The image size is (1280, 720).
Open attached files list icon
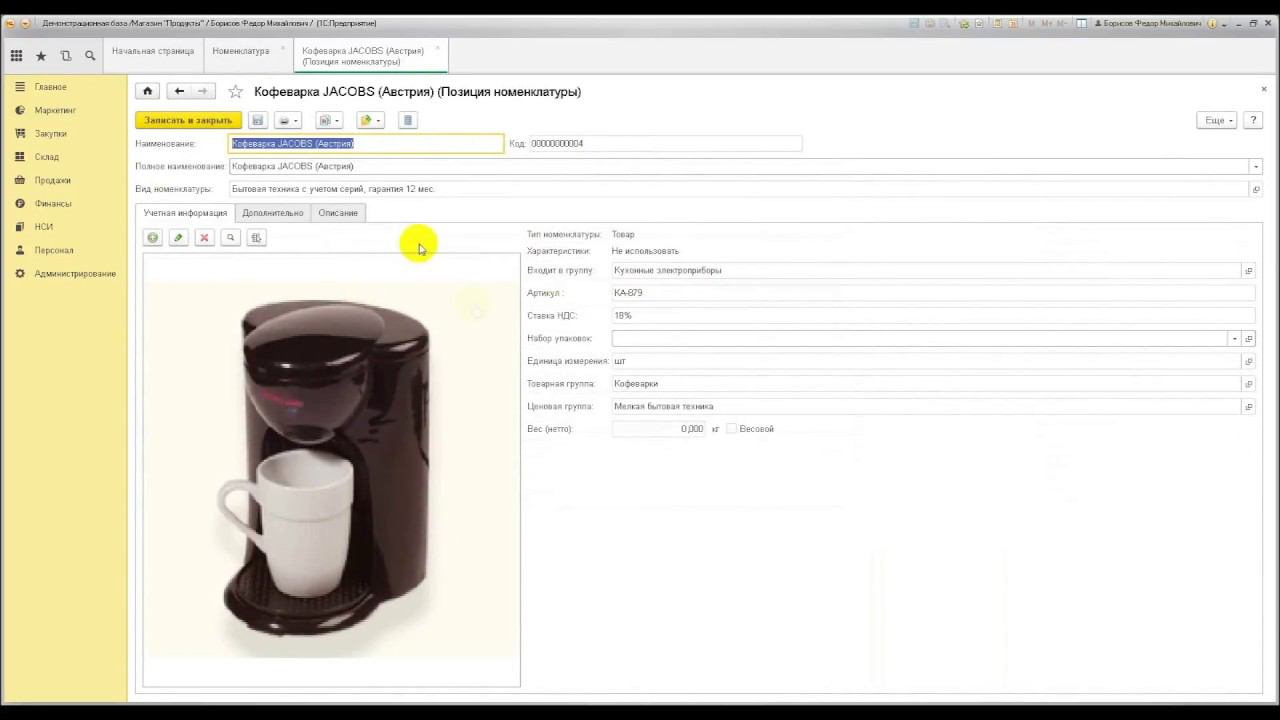256,237
